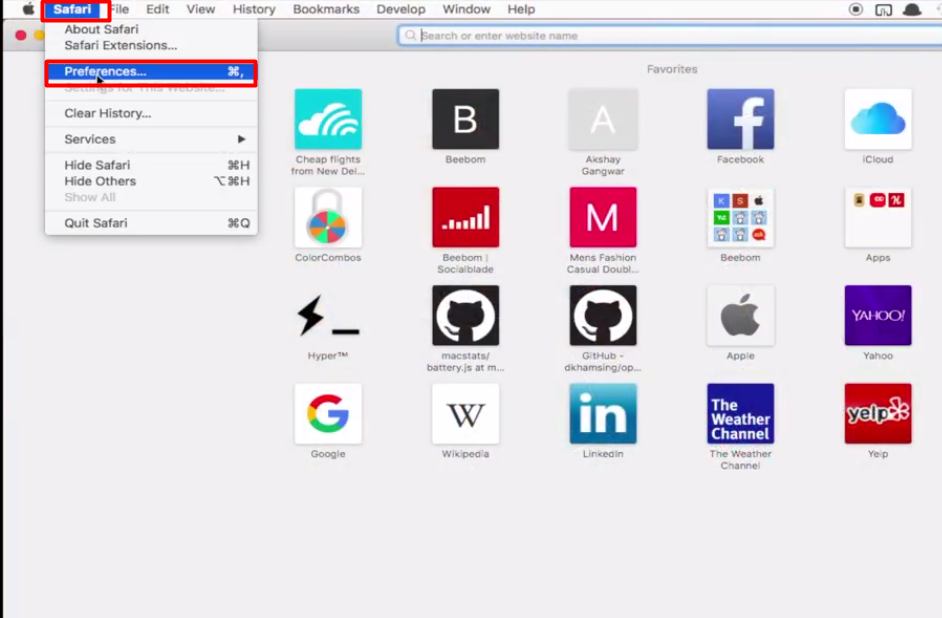Screen dimensions: 942x618
Task: Click the screen recording icon in the menu bar
Action: tap(855, 9)
